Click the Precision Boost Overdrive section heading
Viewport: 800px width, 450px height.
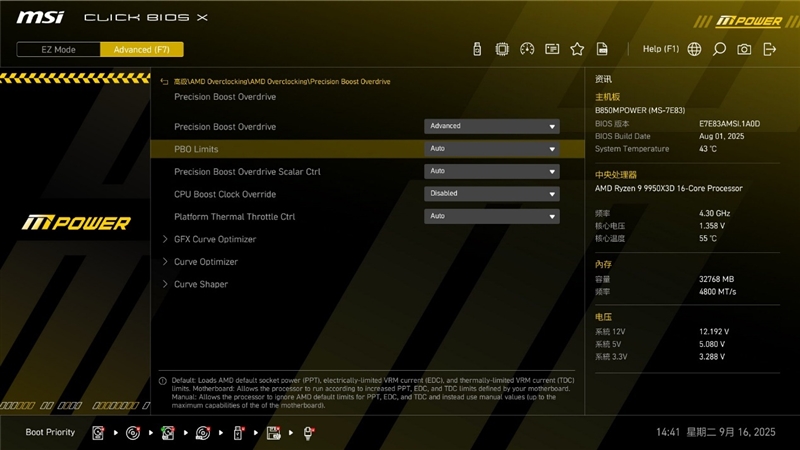225,97
